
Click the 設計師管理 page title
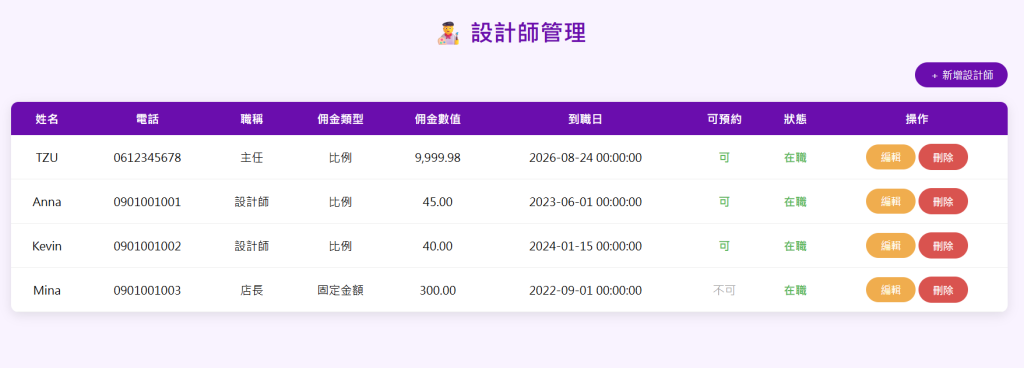point(528,33)
